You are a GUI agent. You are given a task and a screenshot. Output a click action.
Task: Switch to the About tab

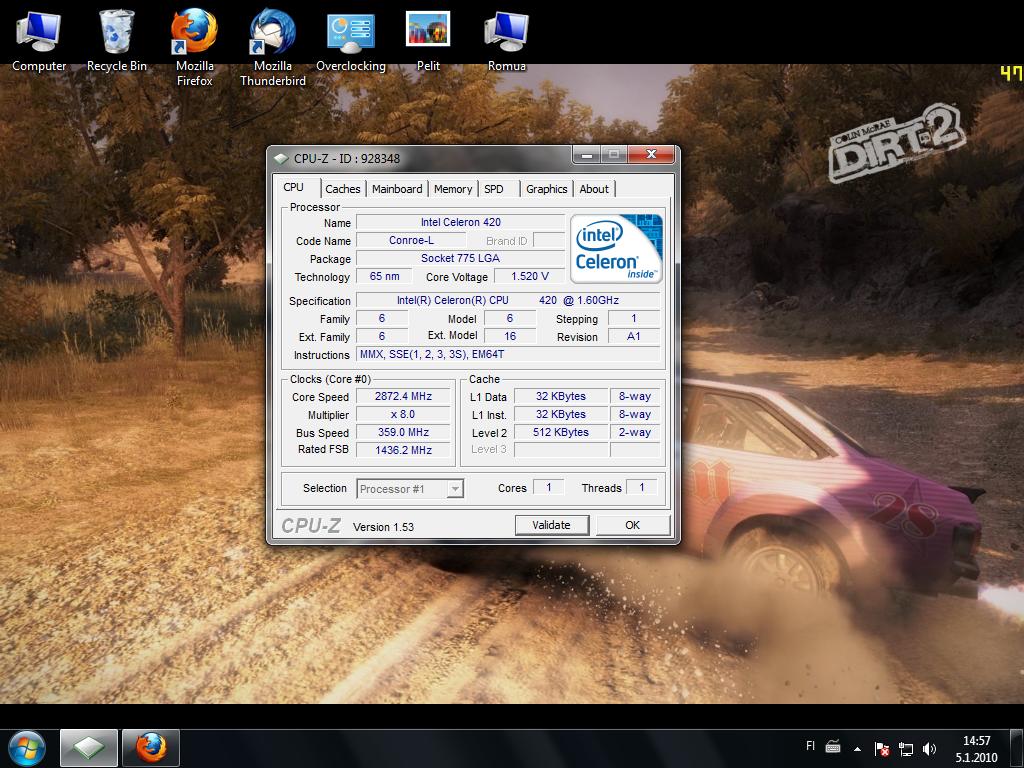coord(594,189)
